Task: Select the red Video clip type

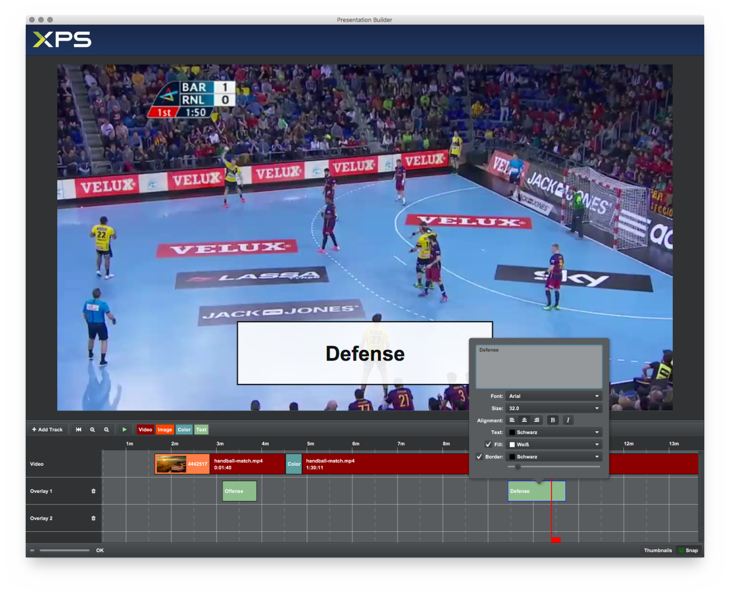Action: click(145, 429)
